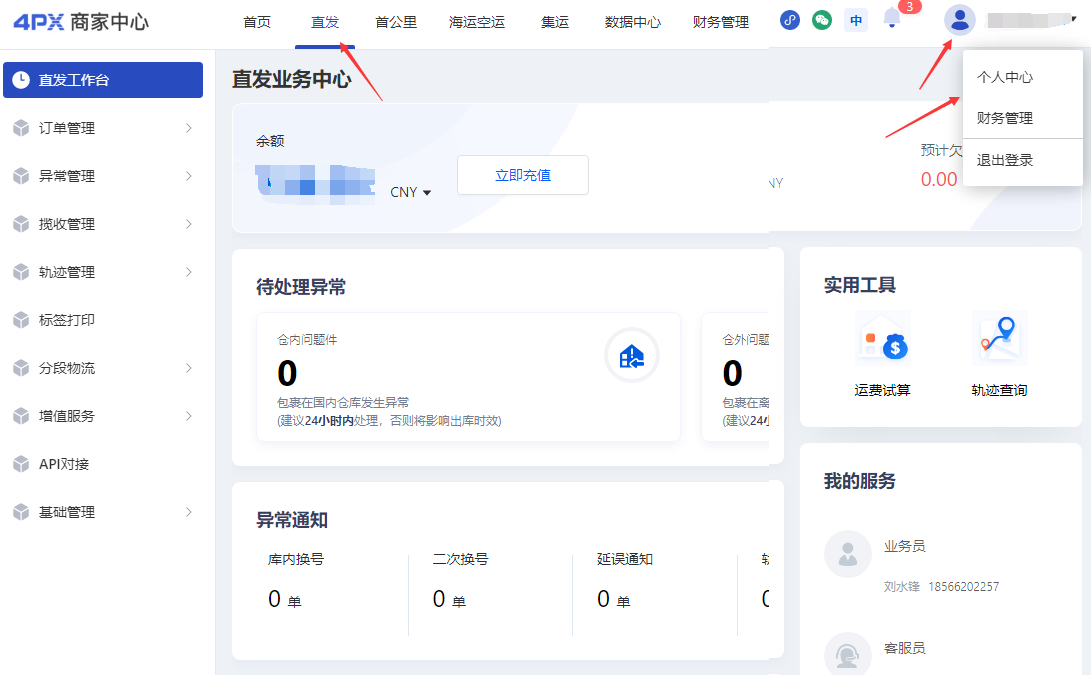Click the cube icon beside 订单管理
Image resolution: width=1091 pixels, height=675 pixels.
pyautogui.click(x=21, y=128)
